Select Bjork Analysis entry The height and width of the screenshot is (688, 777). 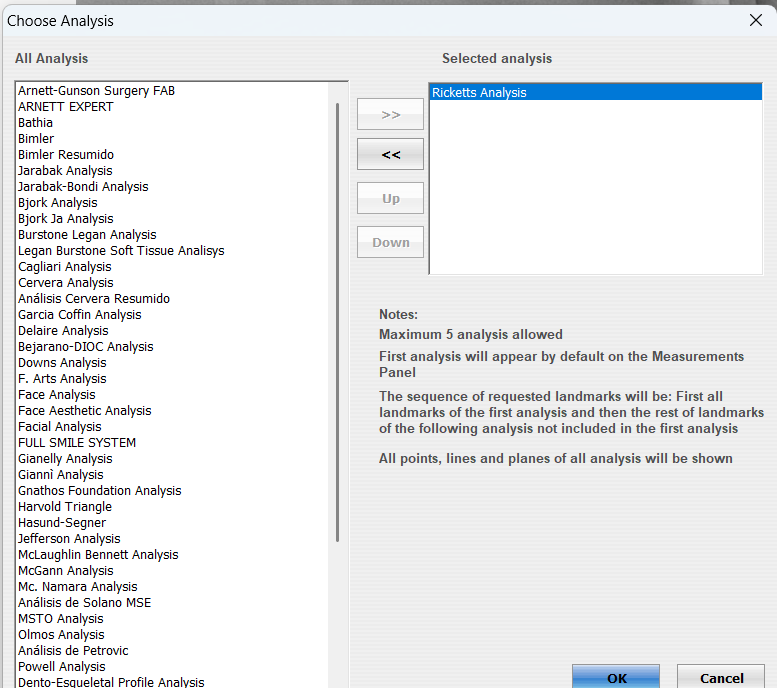click(x=58, y=202)
